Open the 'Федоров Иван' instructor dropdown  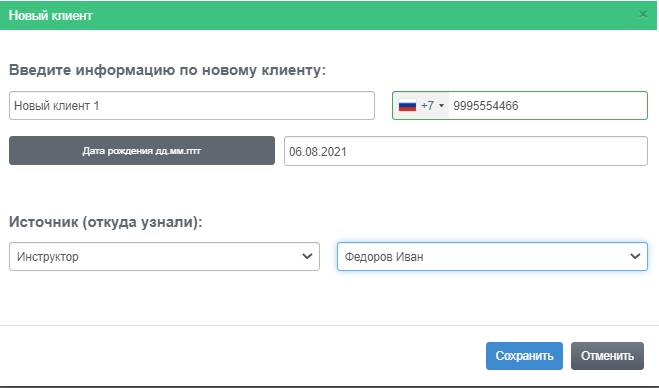[492, 256]
